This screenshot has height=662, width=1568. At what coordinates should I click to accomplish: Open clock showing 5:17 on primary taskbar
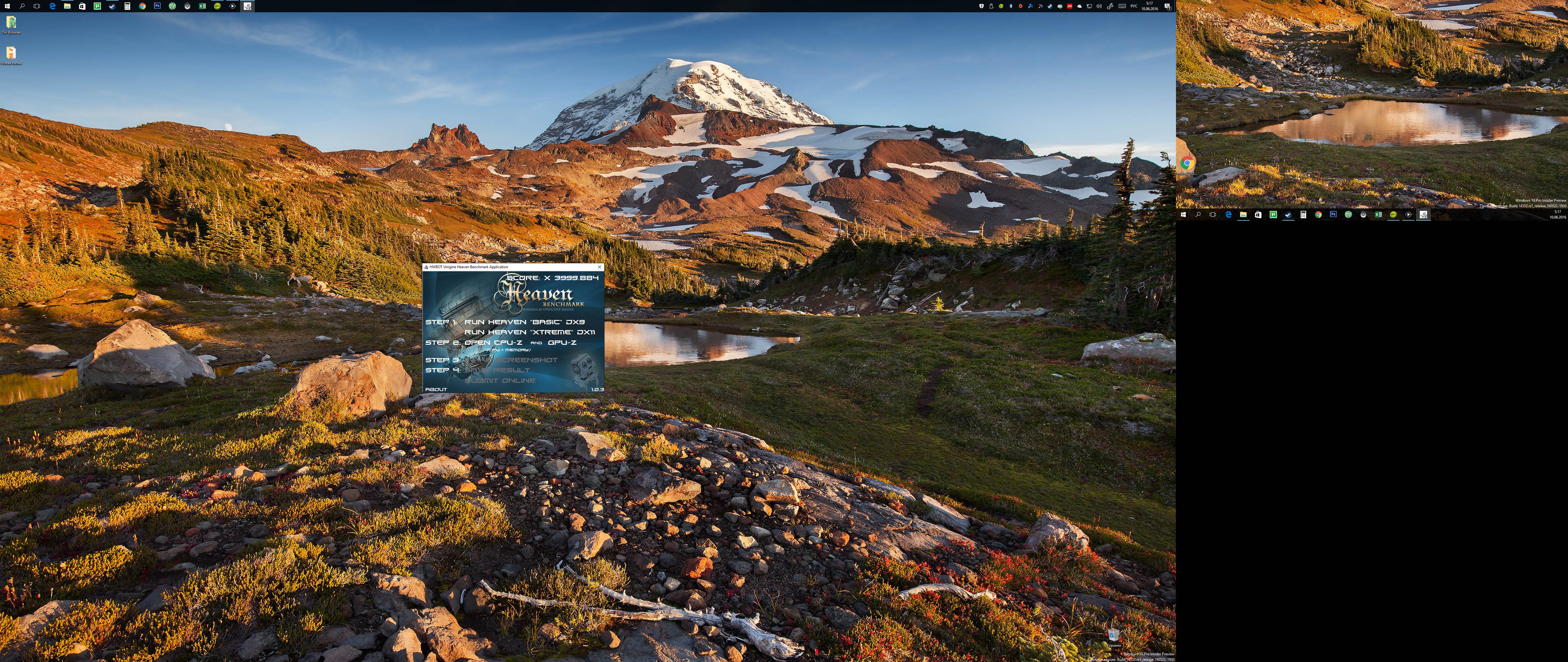[x=1149, y=6]
